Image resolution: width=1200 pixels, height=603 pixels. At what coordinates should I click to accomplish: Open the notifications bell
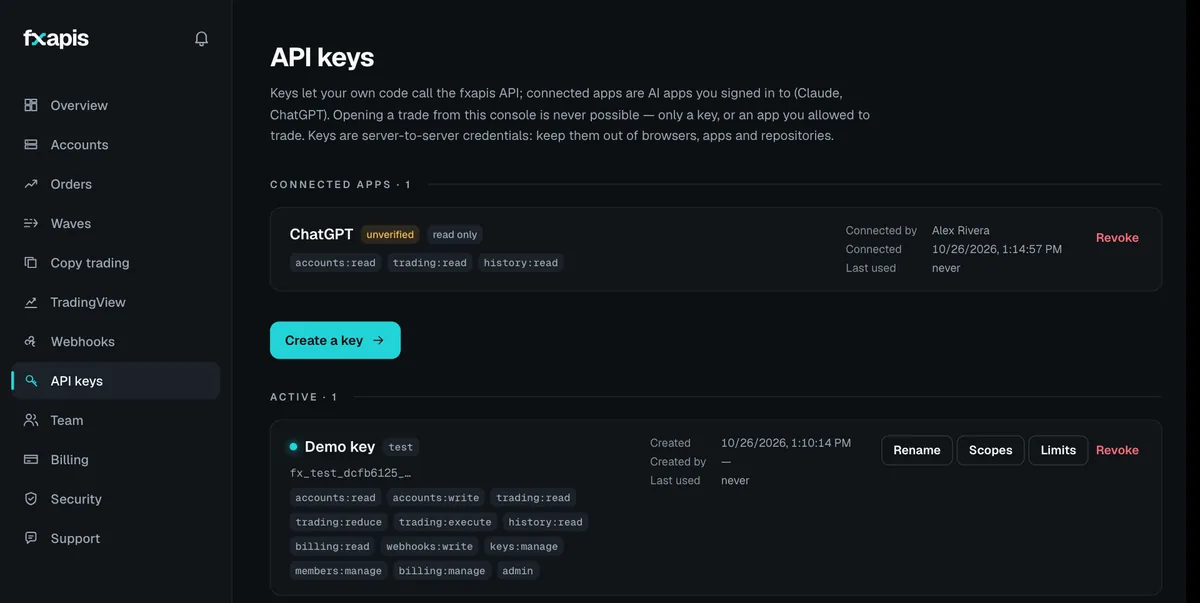(201, 39)
